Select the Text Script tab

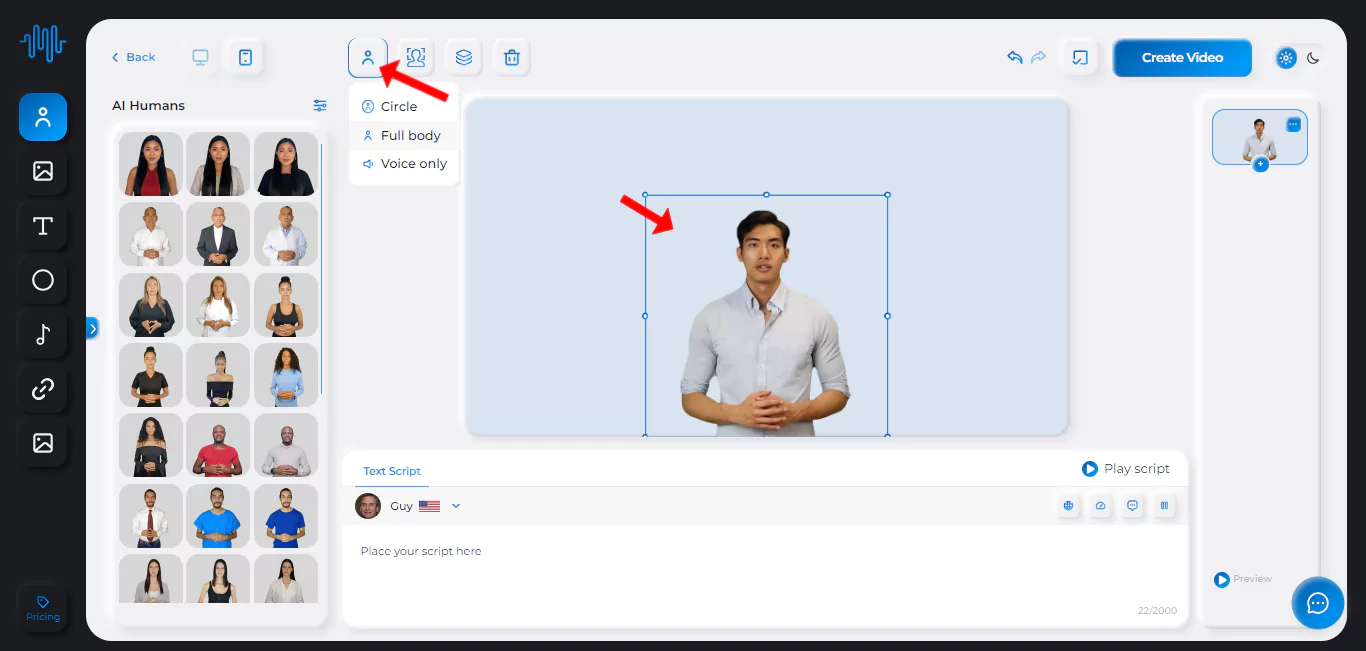[392, 471]
